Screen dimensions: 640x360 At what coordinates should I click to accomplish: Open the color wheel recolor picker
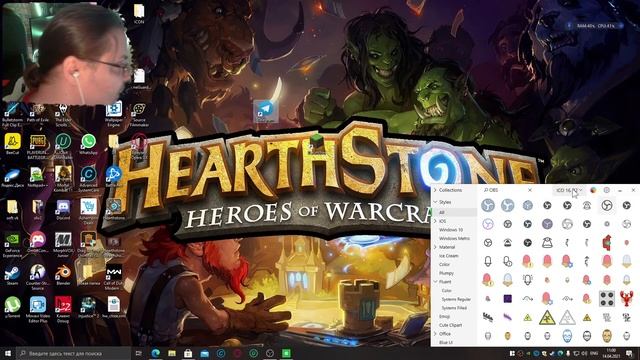coord(593,190)
